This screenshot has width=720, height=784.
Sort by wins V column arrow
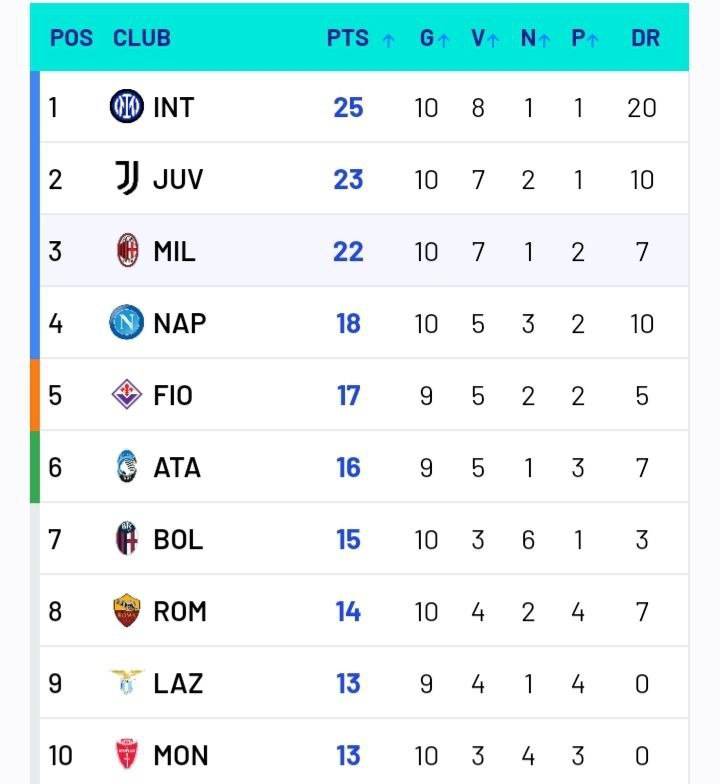click(494, 40)
